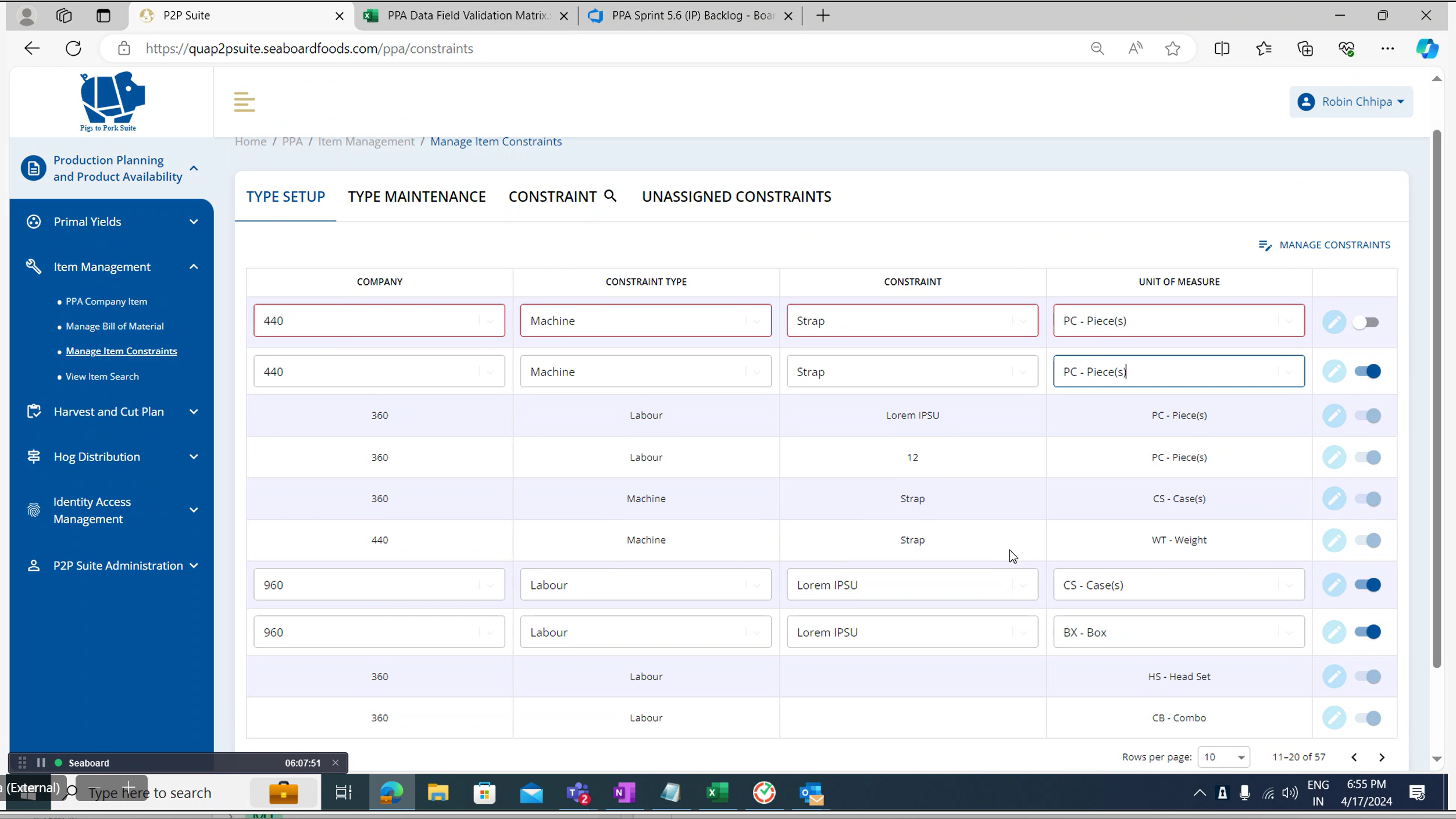
Task: Switch to TYPE MAINTENANCE tab
Action: (416, 196)
